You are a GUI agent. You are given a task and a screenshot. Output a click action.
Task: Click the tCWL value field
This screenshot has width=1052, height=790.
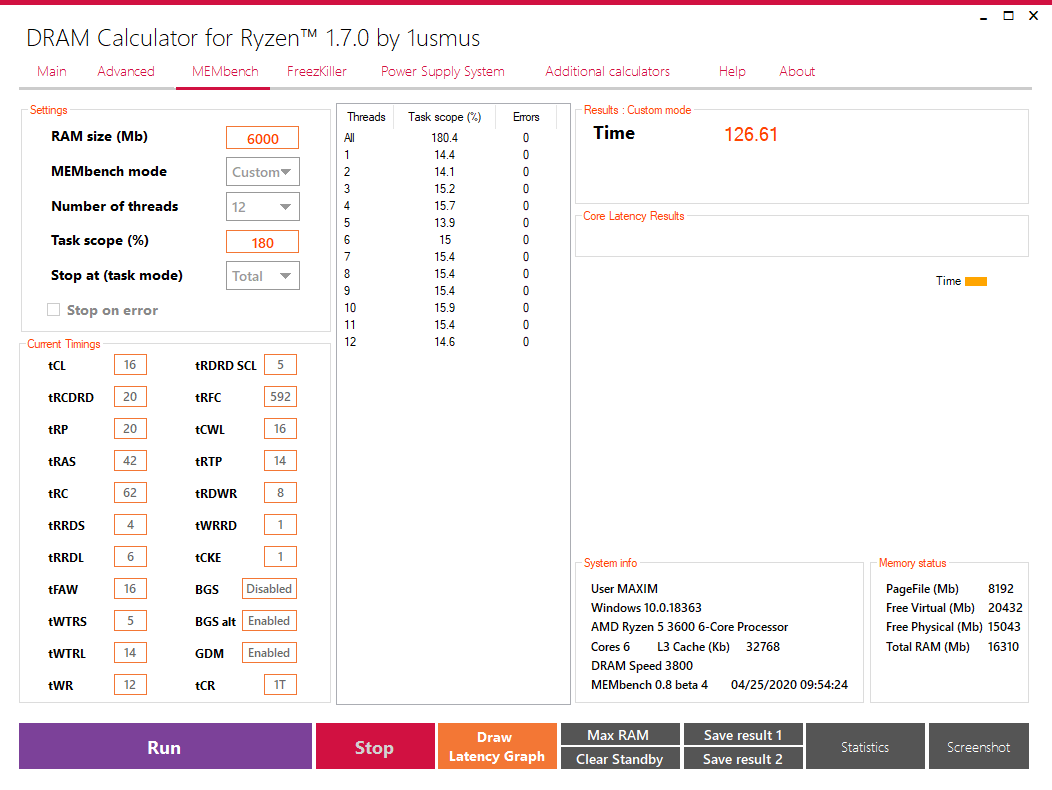[280, 428]
